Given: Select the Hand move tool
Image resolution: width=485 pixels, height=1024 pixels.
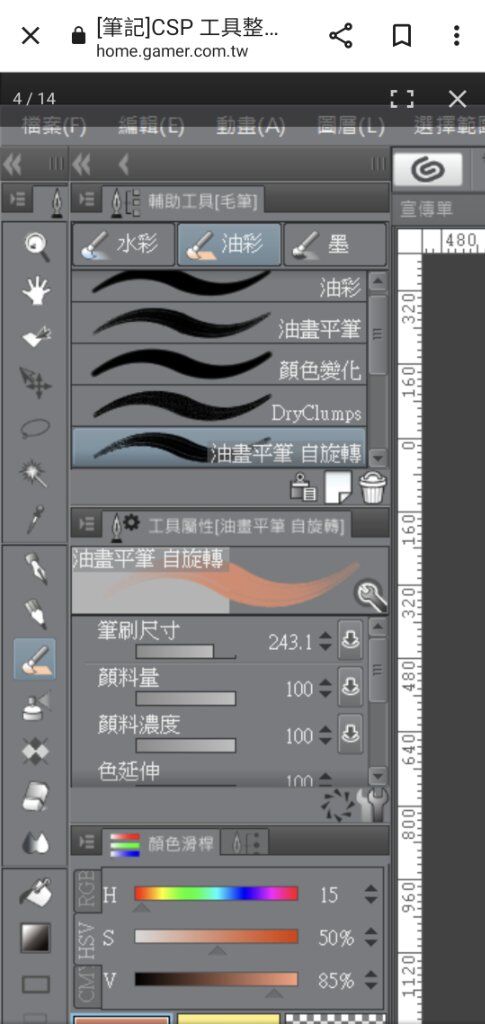Looking at the screenshot, I should pyautogui.click(x=36, y=291).
